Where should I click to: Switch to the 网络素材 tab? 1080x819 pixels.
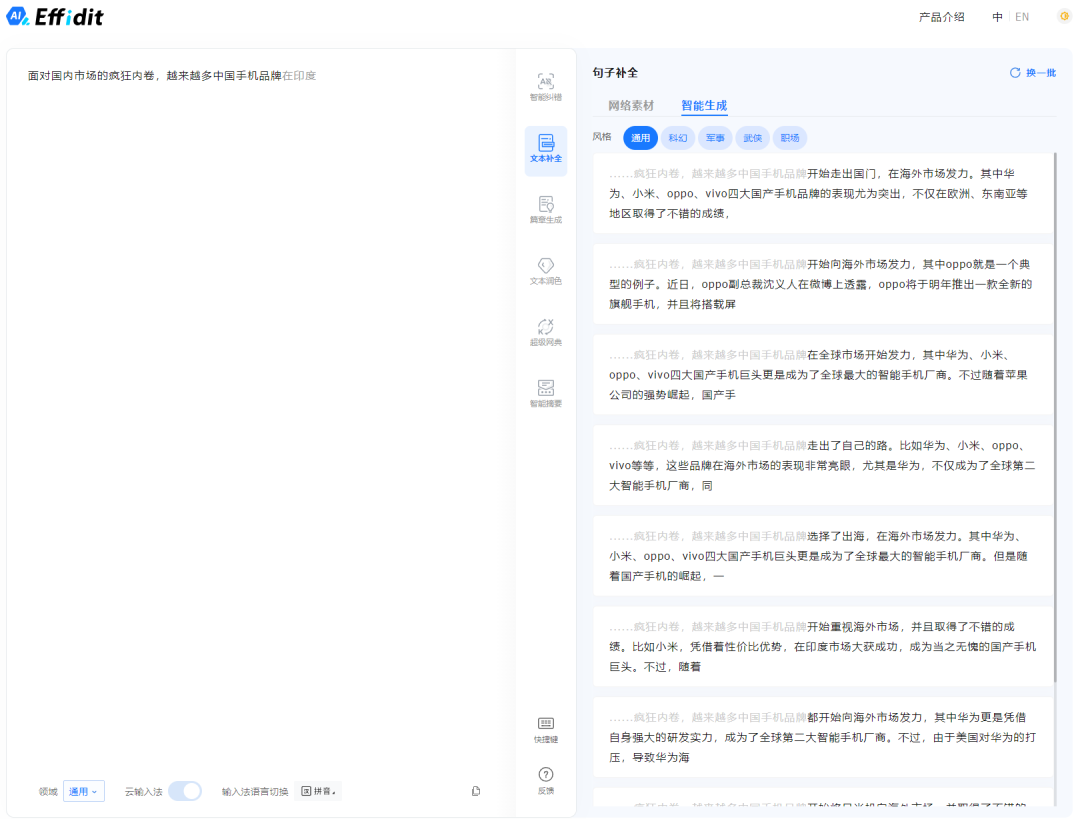(631, 105)
